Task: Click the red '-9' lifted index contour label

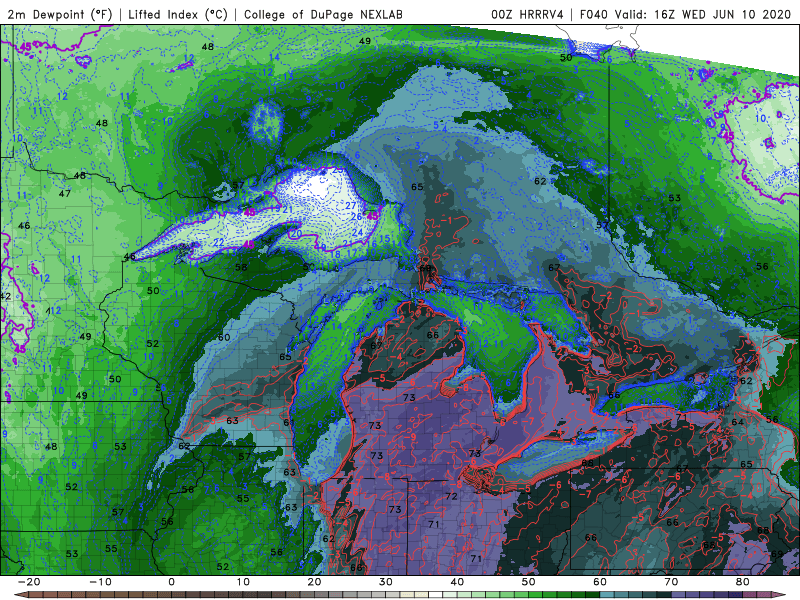Action: (411, 437)
